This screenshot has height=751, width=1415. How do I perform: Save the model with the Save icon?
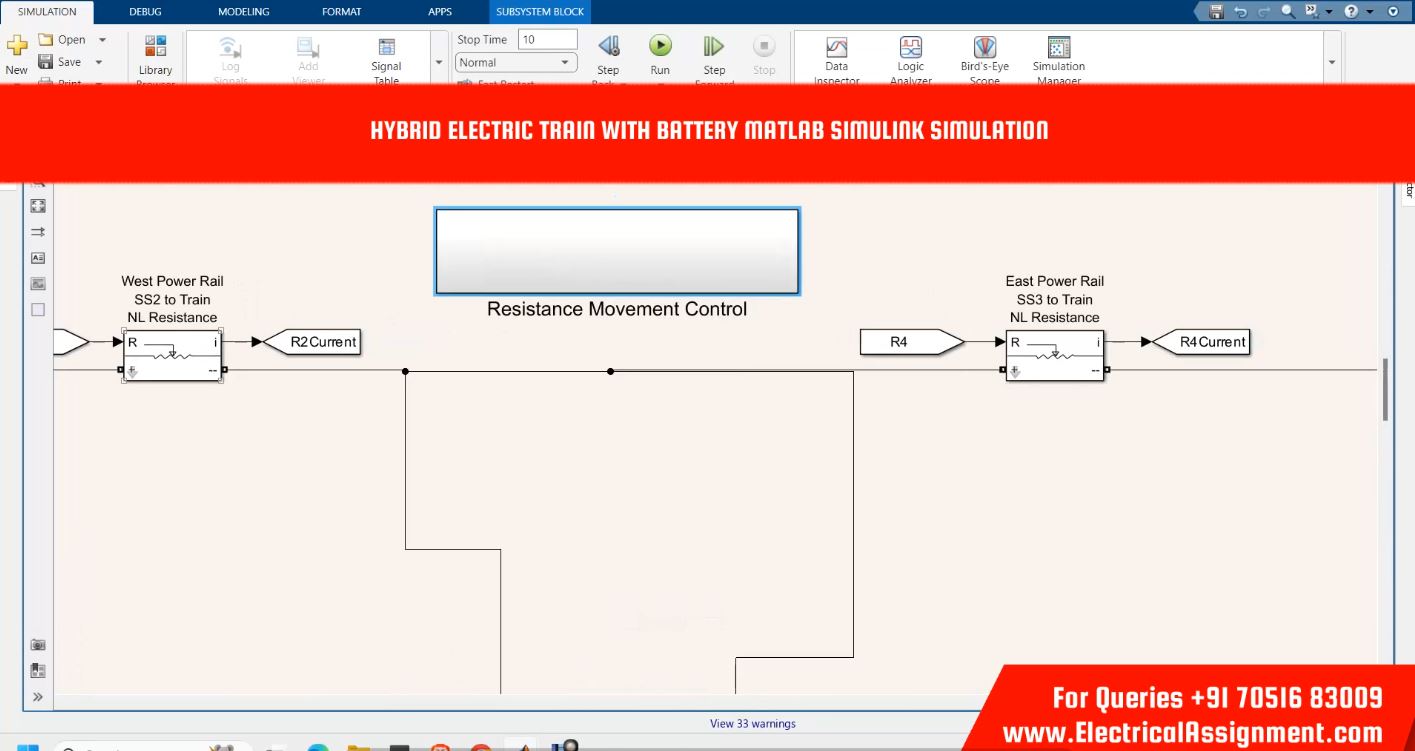tap(46, 62)
